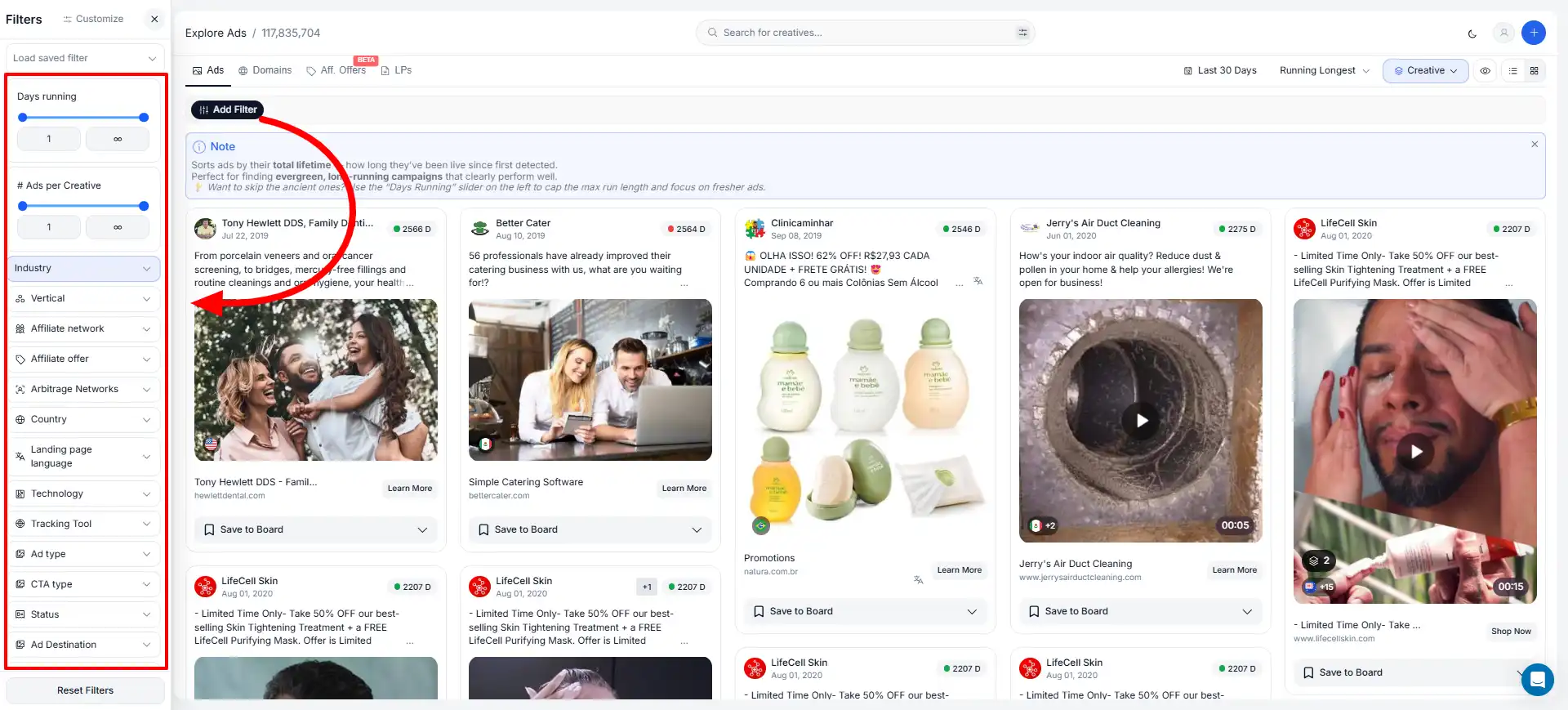Save Clinicaminhar ad to board
1568x710 pixels.
(x=865, y=611)
